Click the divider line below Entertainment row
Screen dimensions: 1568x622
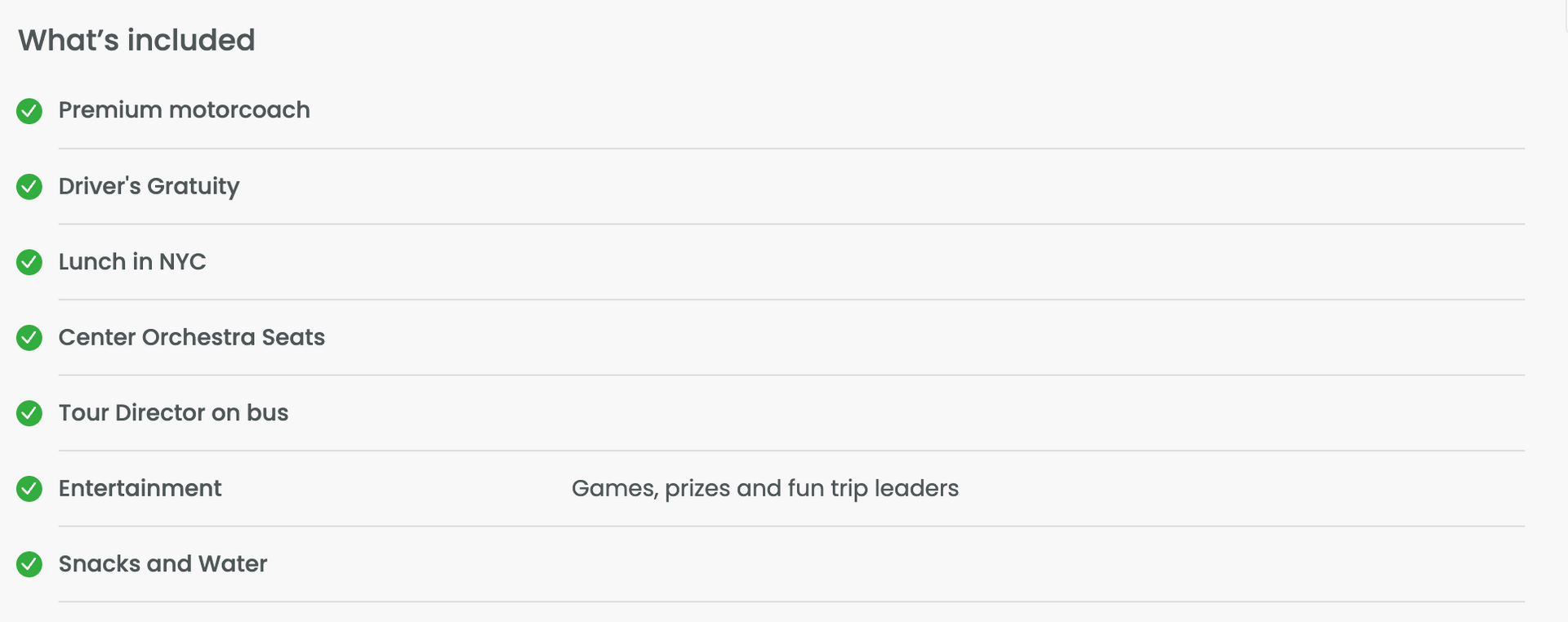pyautogui.click(x=791, y=526)
